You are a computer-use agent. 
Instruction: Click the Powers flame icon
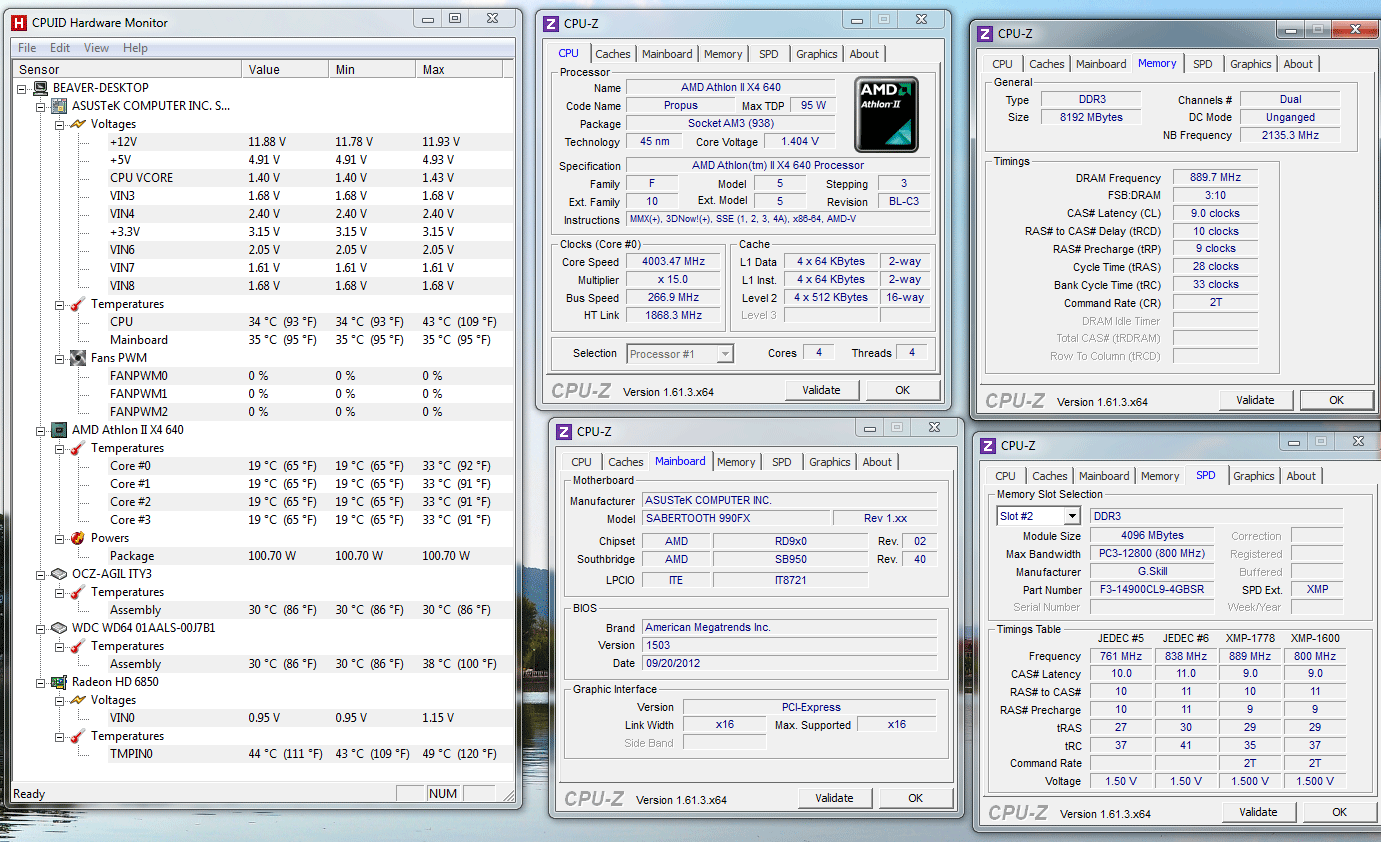(x=78, y=538)
